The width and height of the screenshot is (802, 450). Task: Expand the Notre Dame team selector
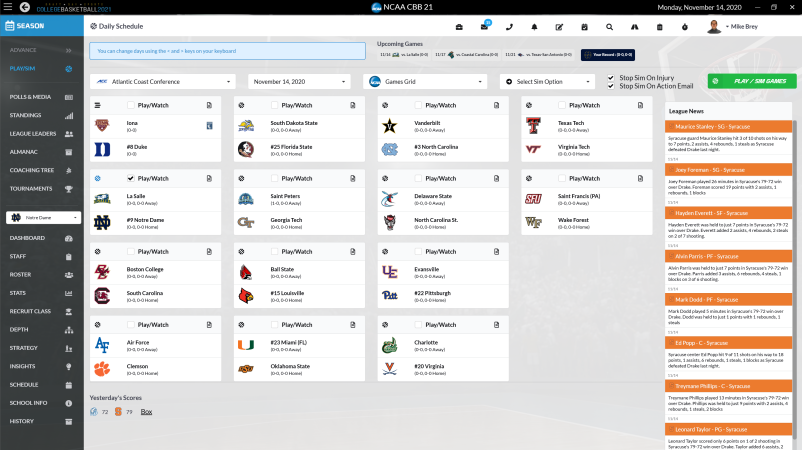[x=41, y=217]
